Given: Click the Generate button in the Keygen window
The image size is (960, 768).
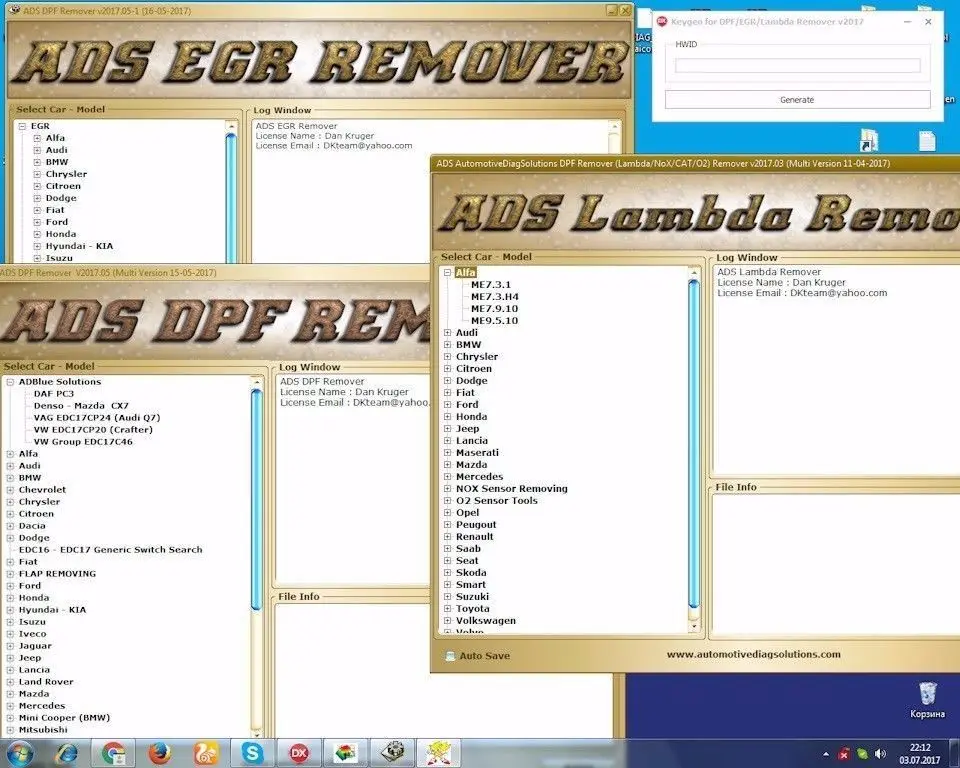Looking at the screenshot, I should 797,99.
